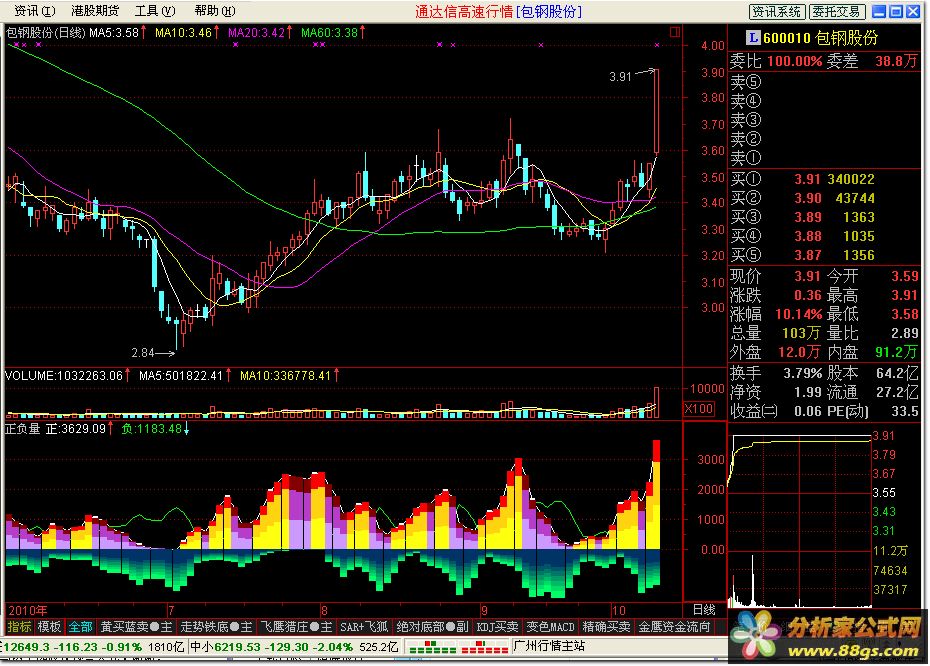This screenshot has height=666, width=930.
Task: Click the 换手 3.79% value
Action: [802, 374]
